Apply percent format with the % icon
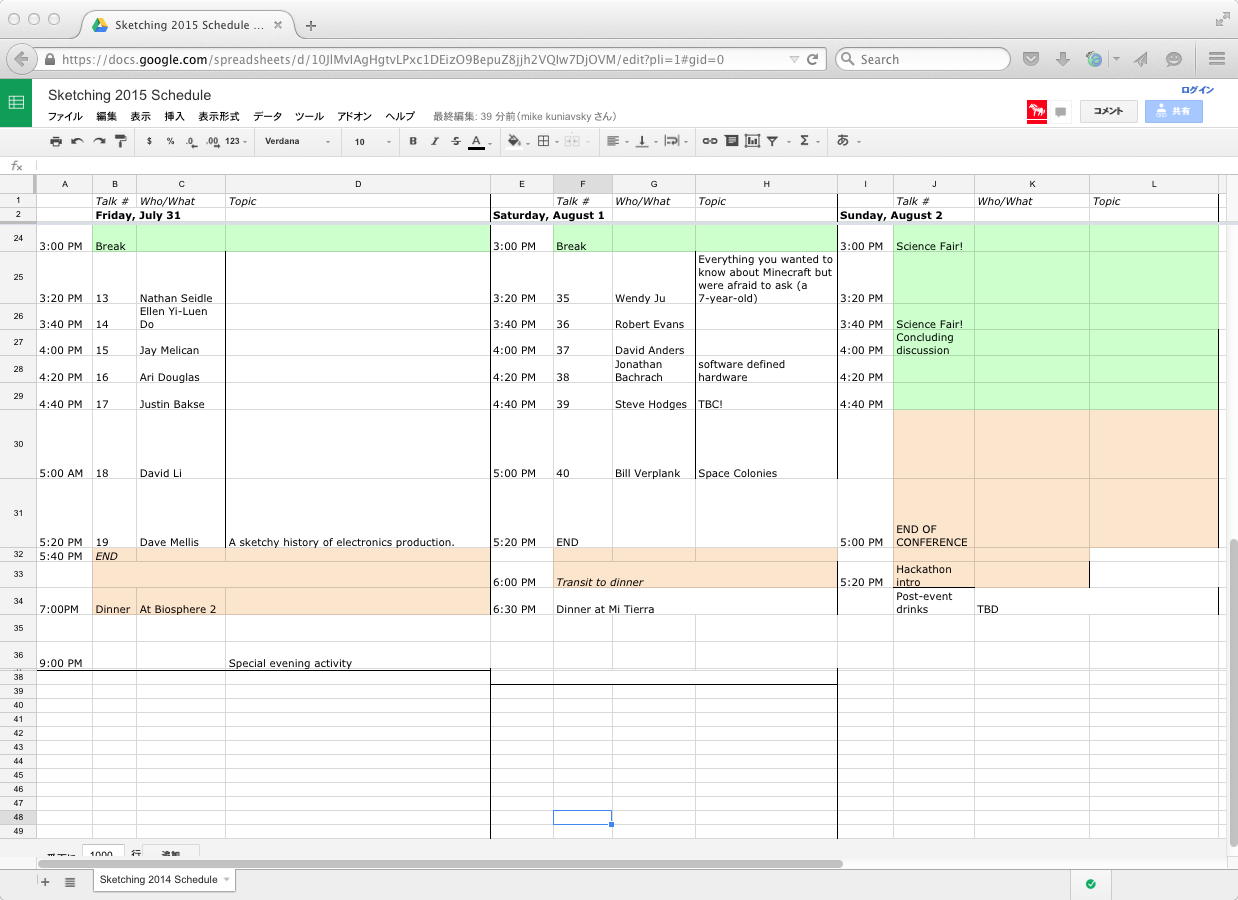This screenshot has height=900, width=1238. [x=170, y=142]
